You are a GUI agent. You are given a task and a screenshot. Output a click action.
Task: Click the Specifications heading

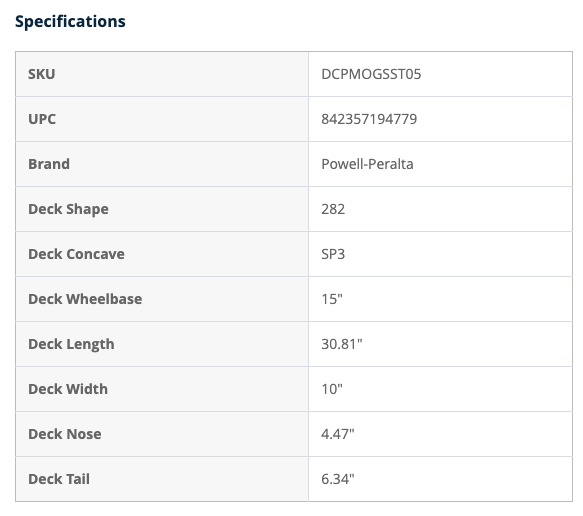70,21
